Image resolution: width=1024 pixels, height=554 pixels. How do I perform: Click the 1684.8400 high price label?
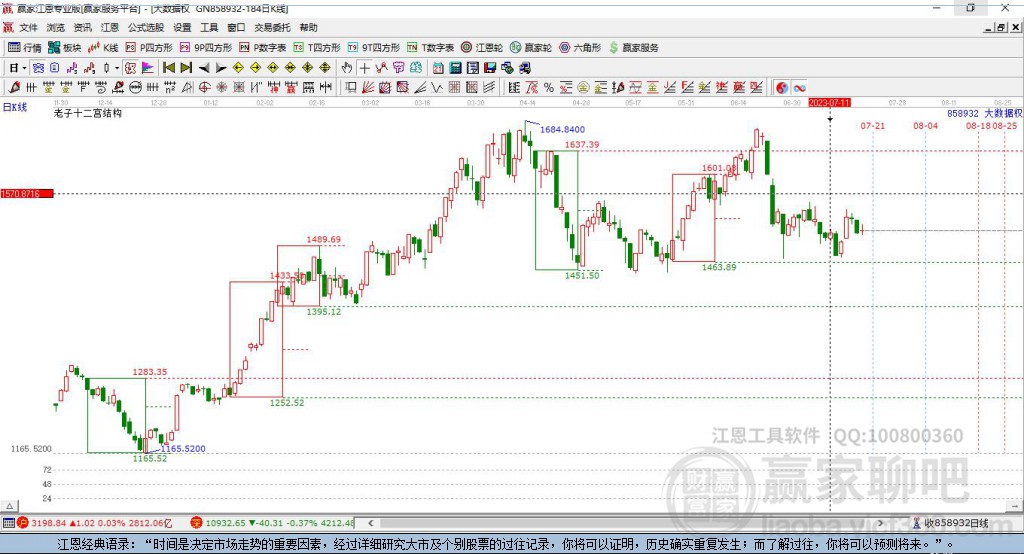(x=562, y=130)
